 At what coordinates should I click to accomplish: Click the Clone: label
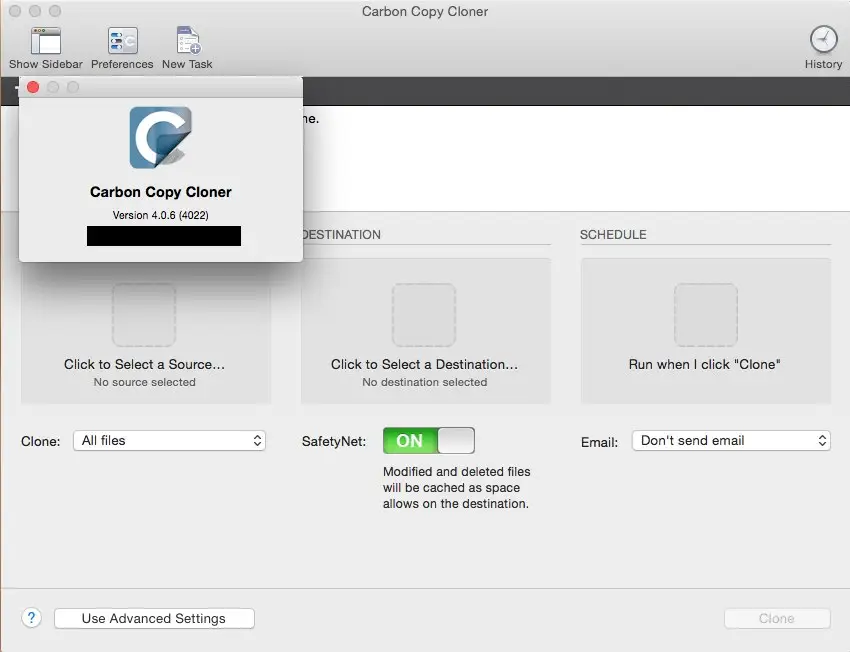click(x=41, y=441)
